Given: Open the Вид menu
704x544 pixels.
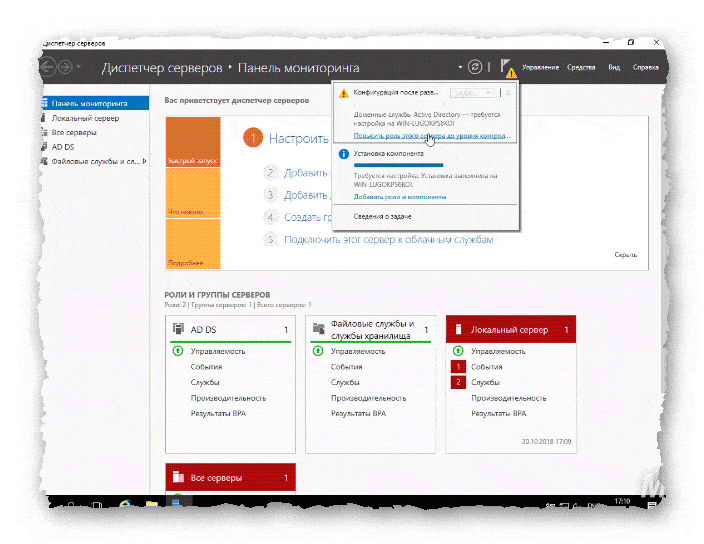Looking at the screenshot, I should coord(614,67).
